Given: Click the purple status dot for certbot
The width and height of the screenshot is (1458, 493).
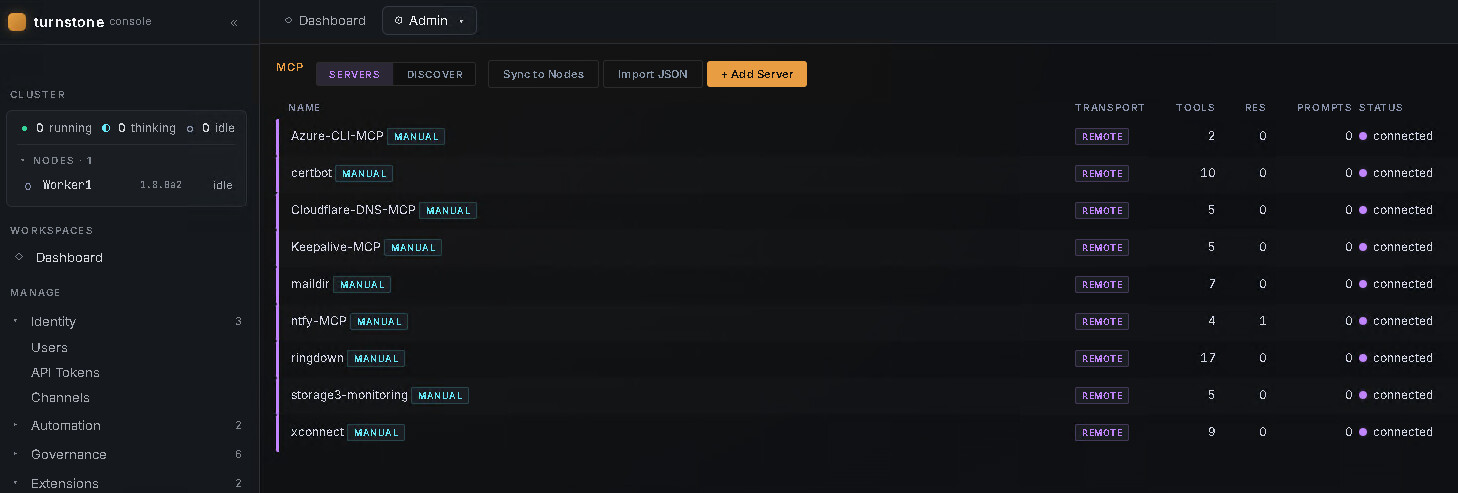Looking at the screenshot, I should pyautogui.click(x=1363, y=173).
